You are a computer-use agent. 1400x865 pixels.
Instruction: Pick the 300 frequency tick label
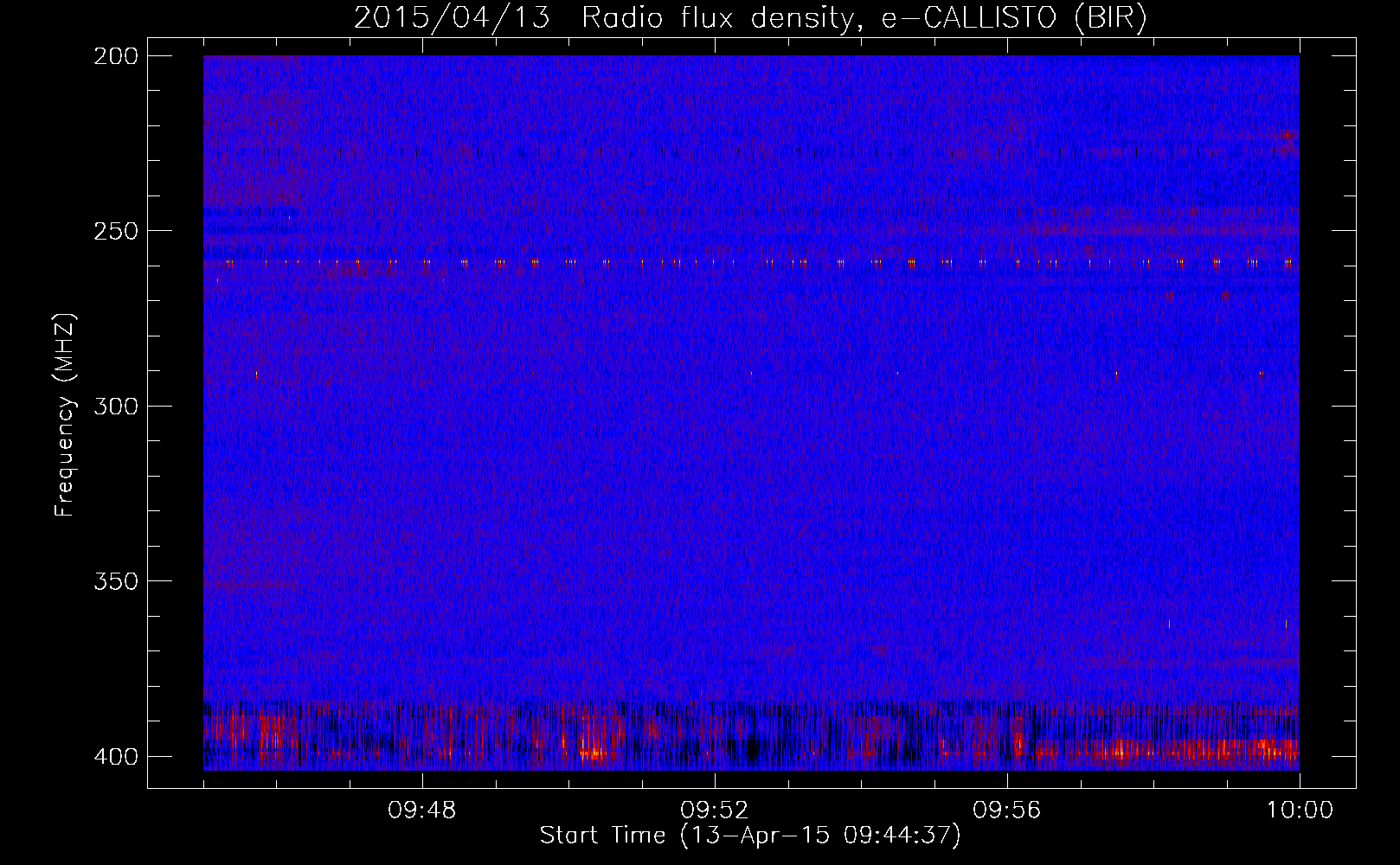click(x=116, y=406)
